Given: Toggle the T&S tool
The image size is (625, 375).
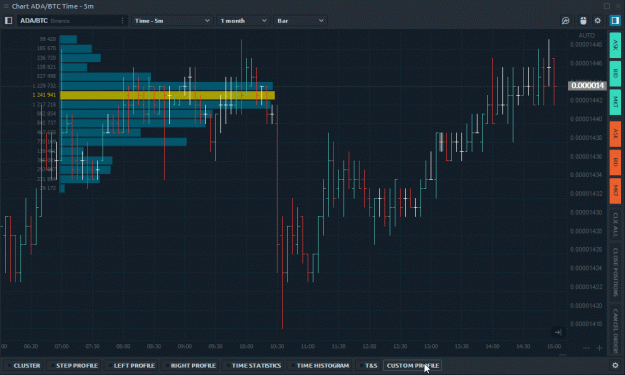Looking at the screenshot, I should pyautogui.click(x=368, y=365).
